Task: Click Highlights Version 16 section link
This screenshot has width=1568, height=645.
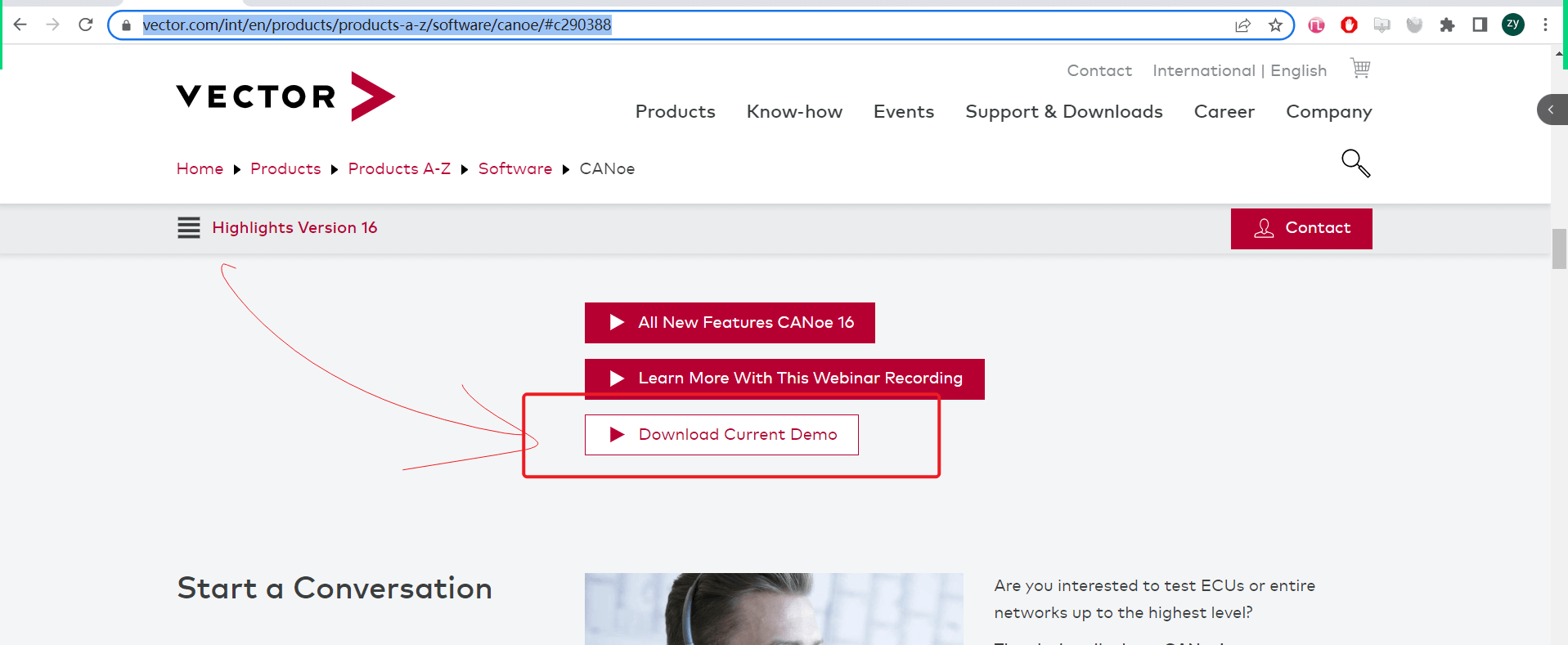Action: coord(294,227)
